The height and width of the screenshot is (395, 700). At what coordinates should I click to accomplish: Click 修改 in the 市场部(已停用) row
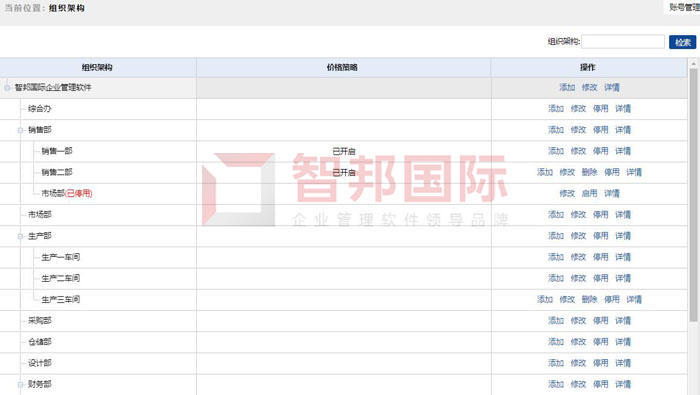point(567,193)
